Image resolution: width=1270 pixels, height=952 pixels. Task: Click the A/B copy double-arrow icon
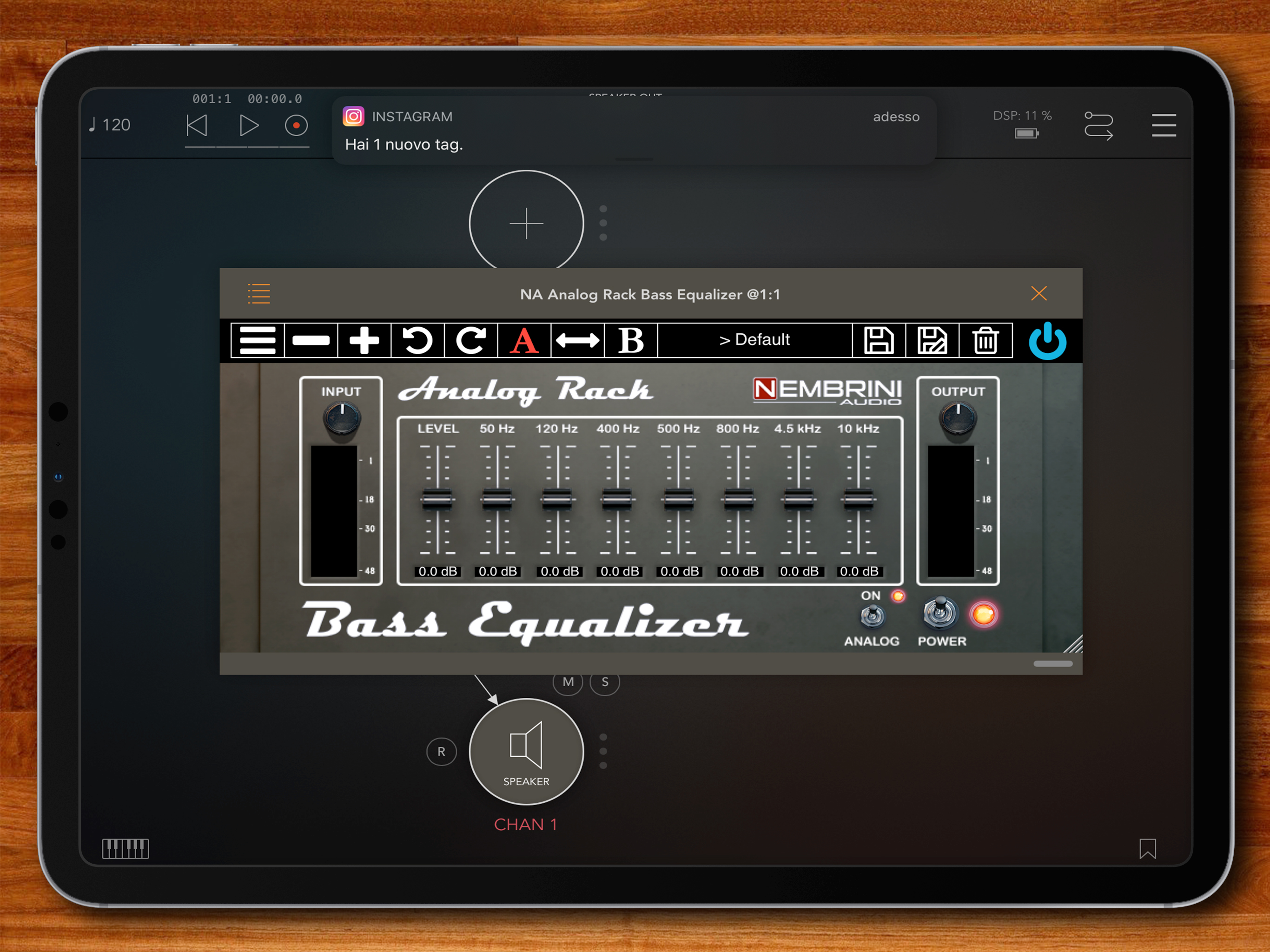pos(577,340)
